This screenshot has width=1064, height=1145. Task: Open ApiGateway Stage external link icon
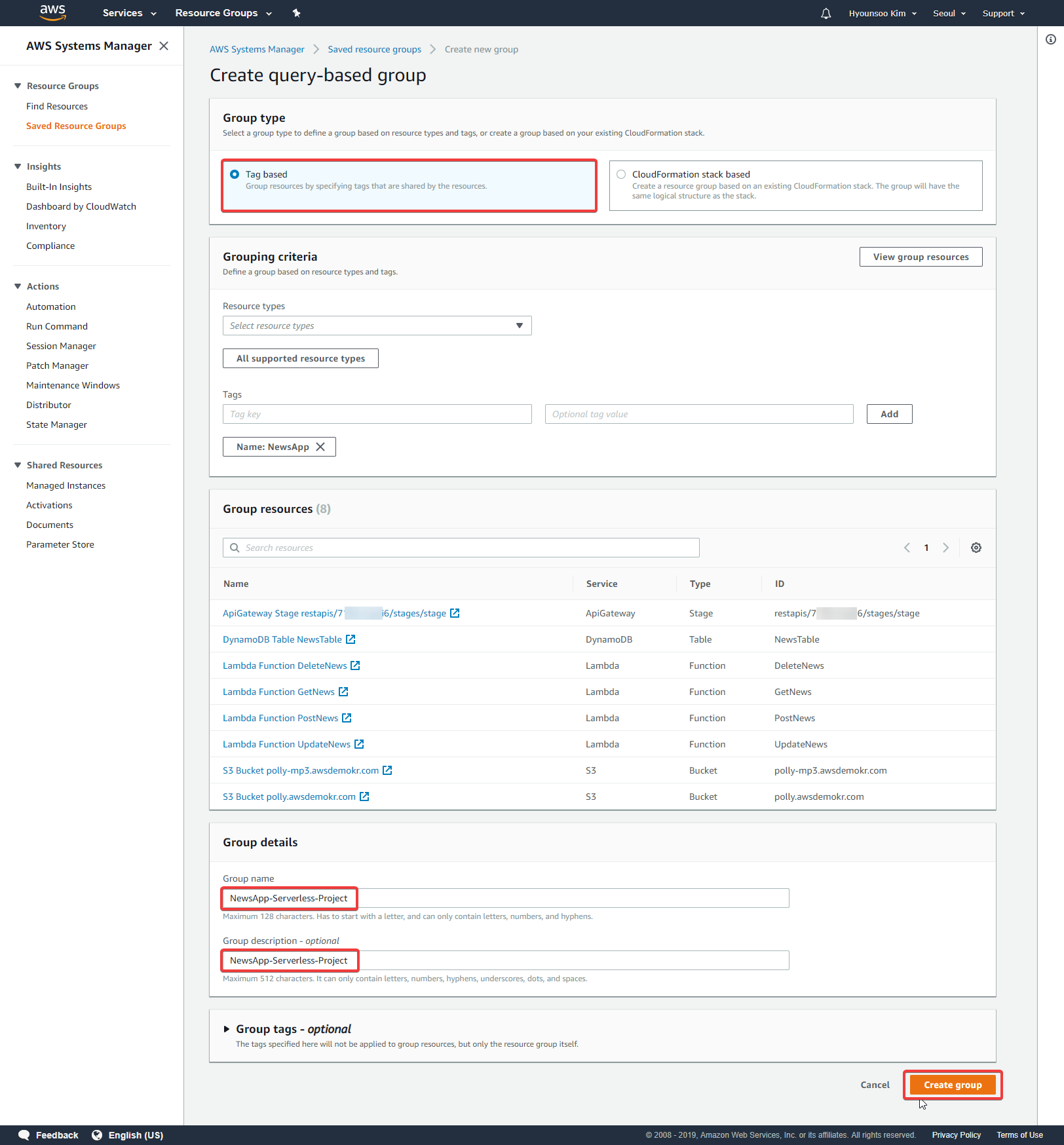coord(455,613)
